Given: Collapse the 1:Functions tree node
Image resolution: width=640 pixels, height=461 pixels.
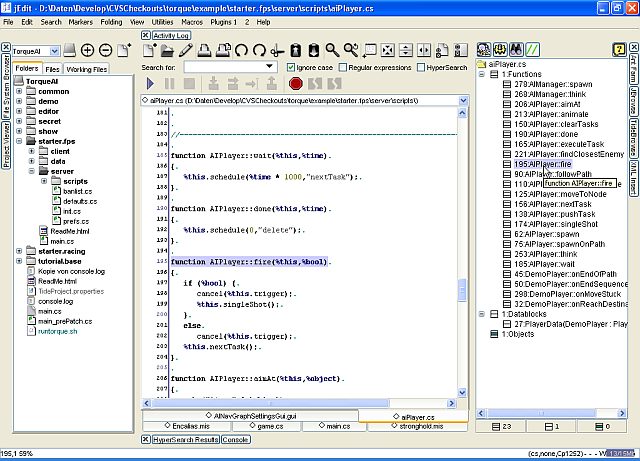Looking at the screenshot, I should (481, 75).
